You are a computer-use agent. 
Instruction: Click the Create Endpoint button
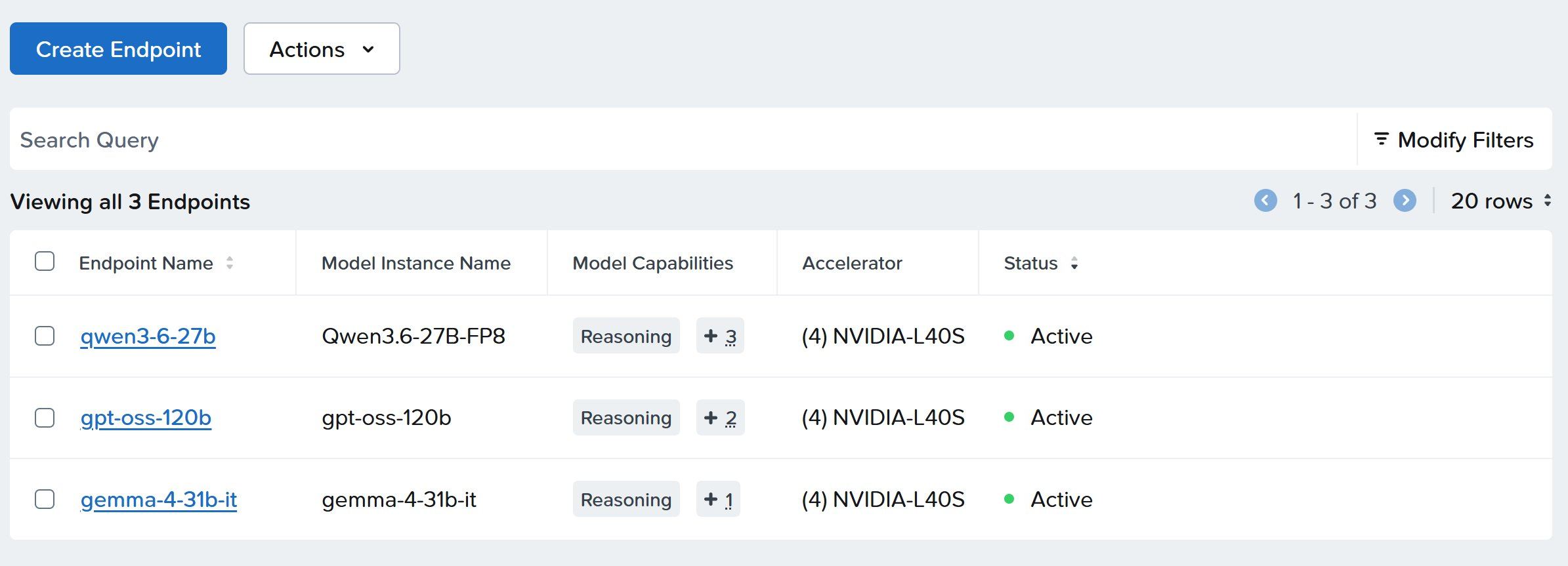coord(118,49)
